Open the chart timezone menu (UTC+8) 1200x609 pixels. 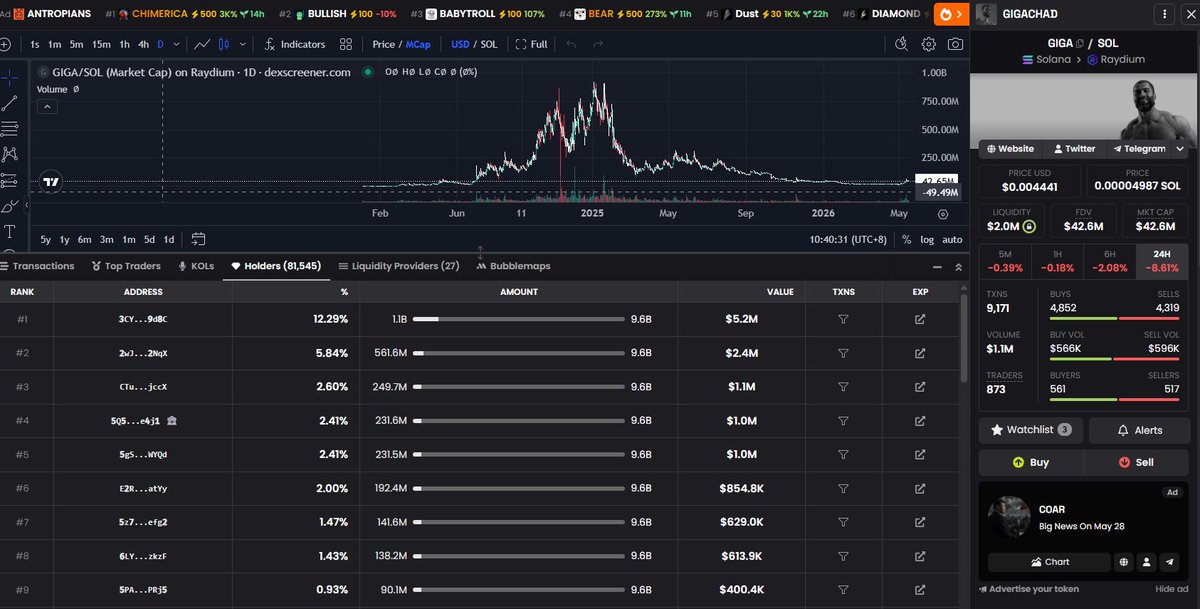[850, 239]
